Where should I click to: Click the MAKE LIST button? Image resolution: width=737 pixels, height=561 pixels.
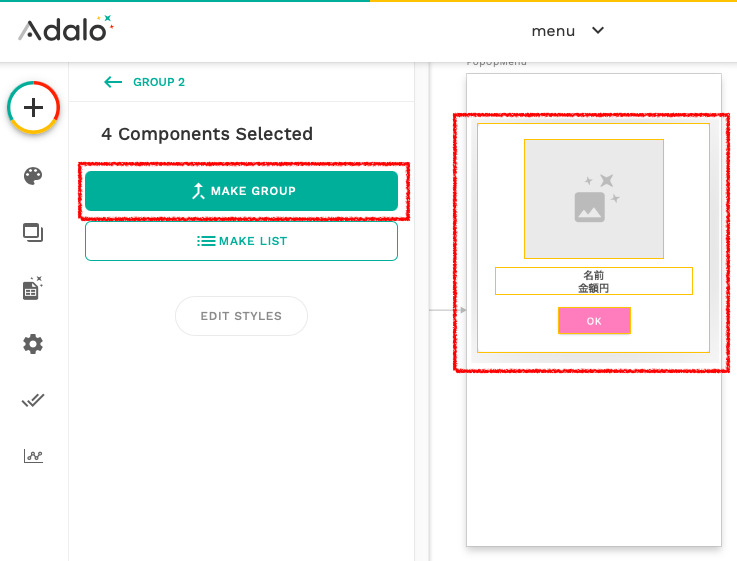(x=242, y=241)
